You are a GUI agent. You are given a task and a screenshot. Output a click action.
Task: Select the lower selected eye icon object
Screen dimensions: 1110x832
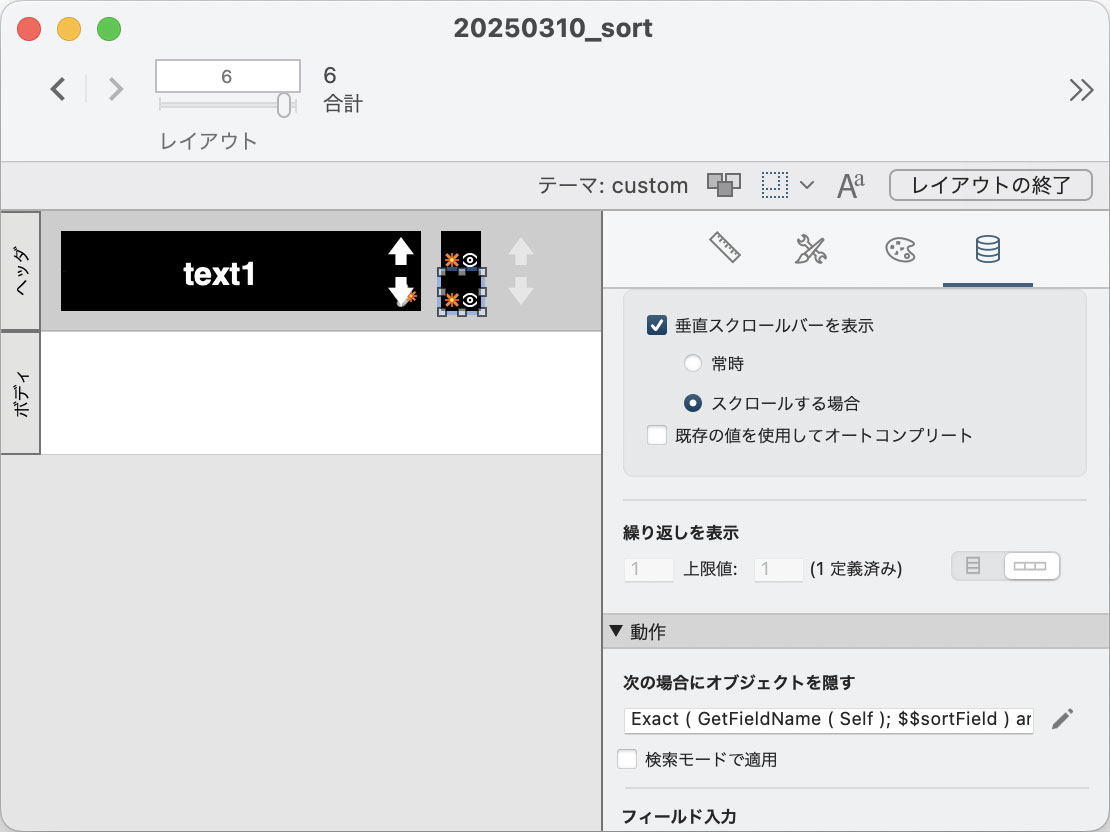(x=462, y=291)
